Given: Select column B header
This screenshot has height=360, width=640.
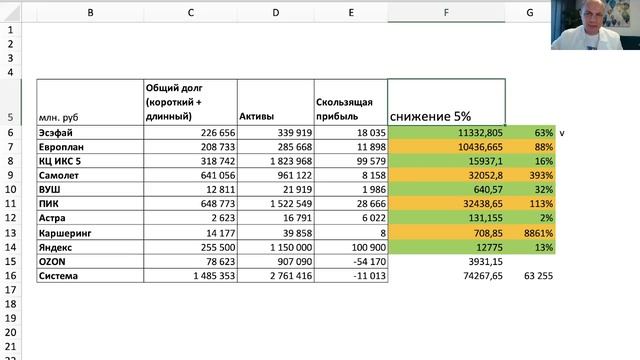Looking at the screenshot, I should tap(90, 13).
